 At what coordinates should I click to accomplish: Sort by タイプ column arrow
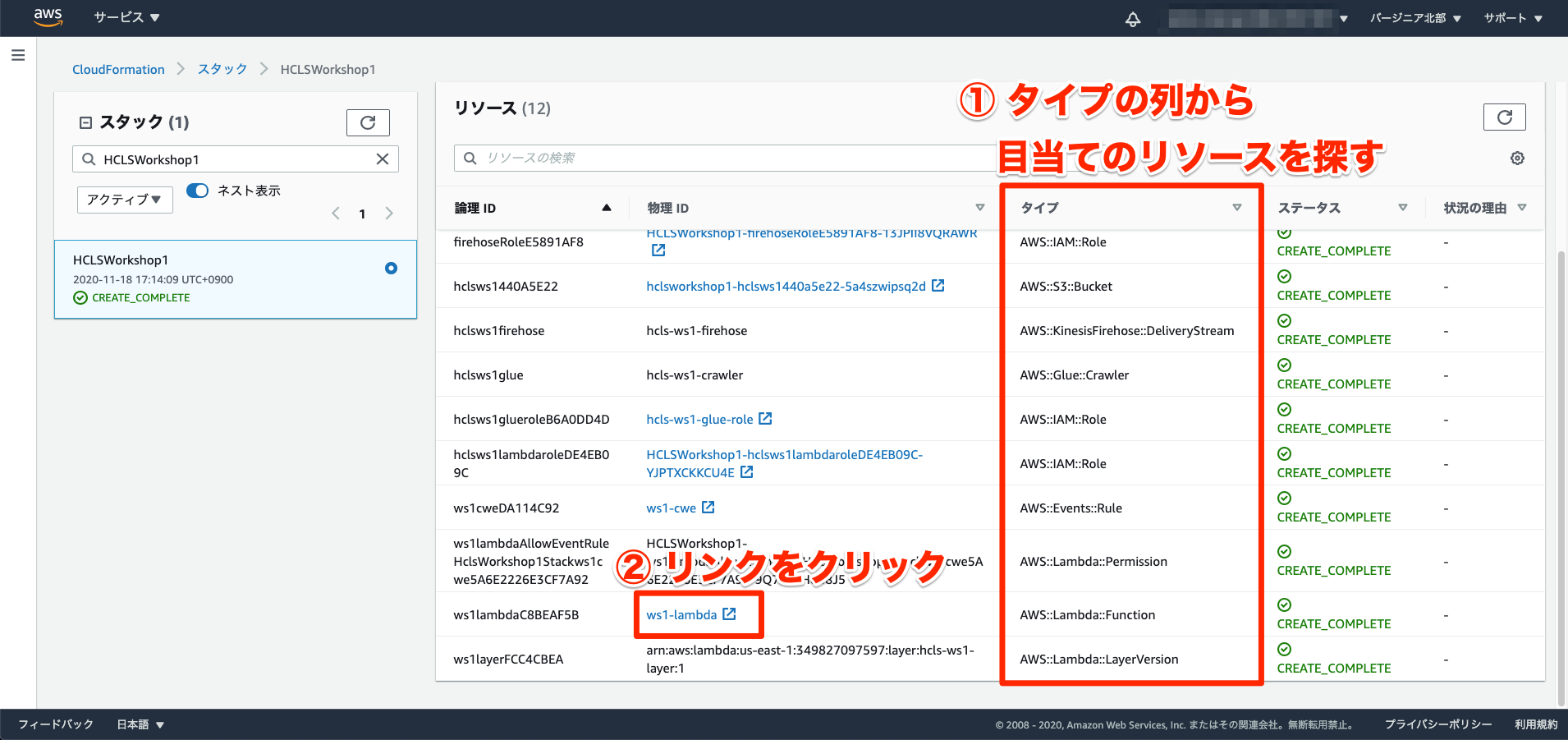click(x=1237, y=208)
